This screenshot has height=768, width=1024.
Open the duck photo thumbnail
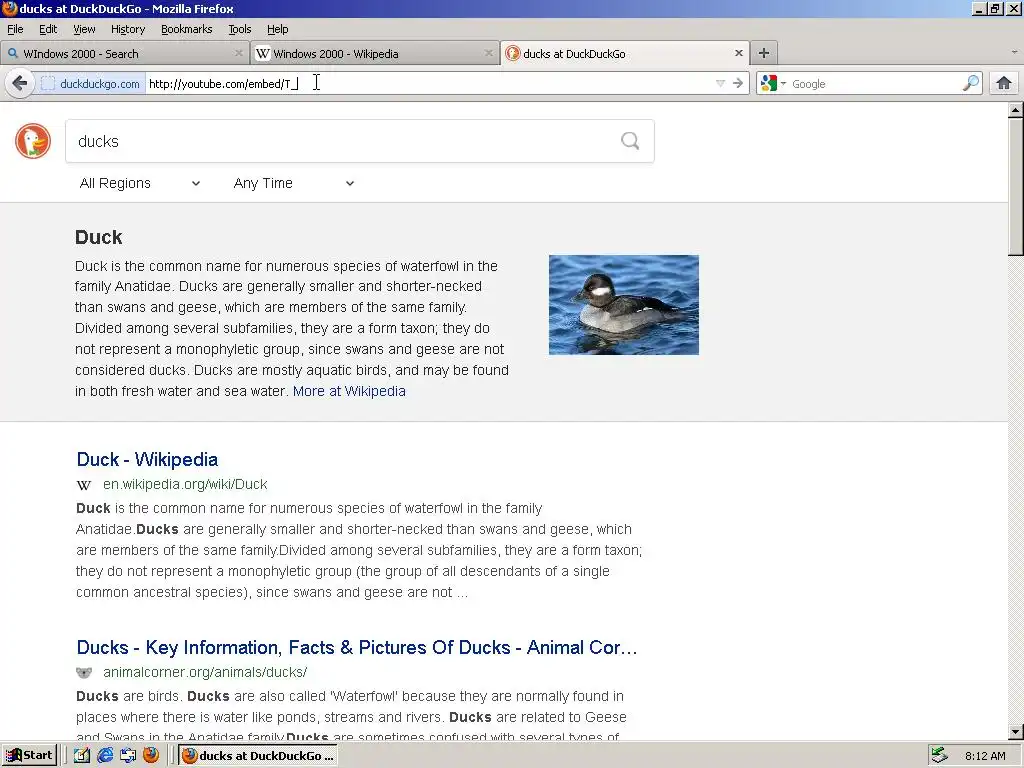624,305
